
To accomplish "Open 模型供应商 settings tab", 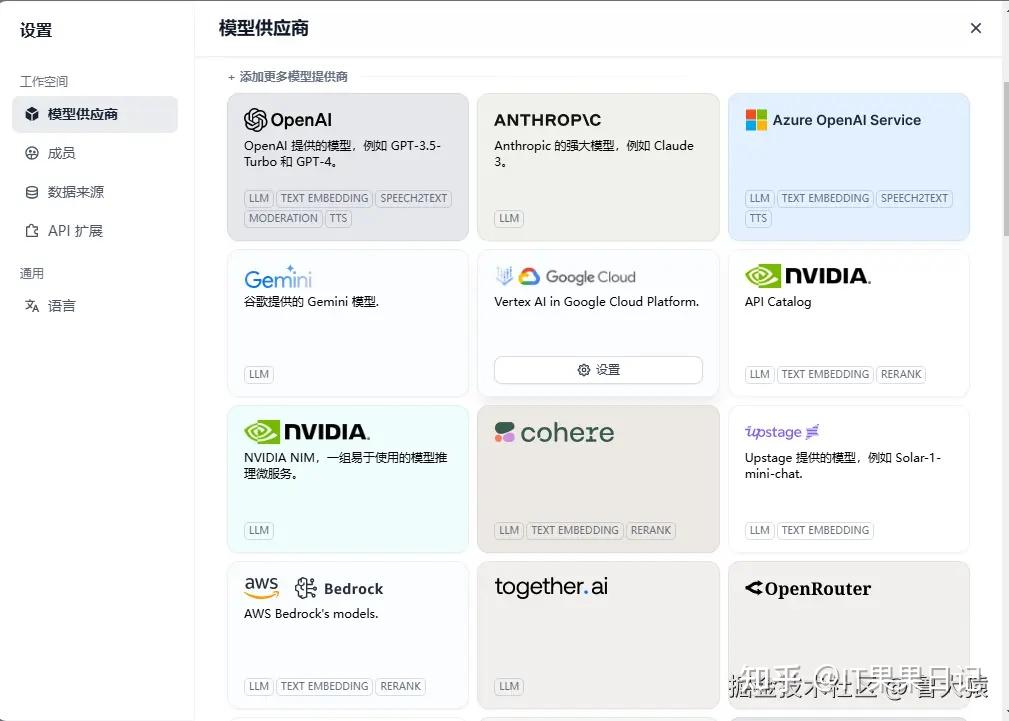I will (95, 114).
